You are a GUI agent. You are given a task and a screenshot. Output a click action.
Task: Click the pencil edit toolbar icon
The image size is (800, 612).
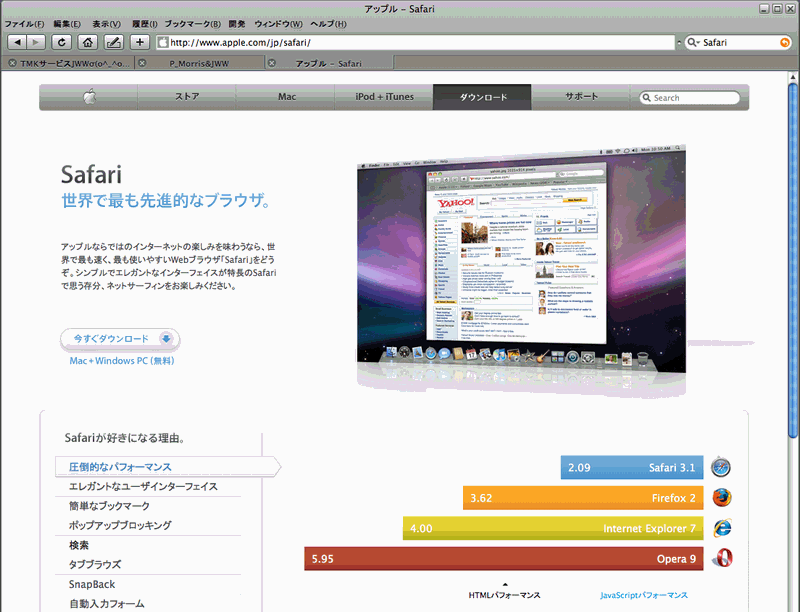(114, 42)
